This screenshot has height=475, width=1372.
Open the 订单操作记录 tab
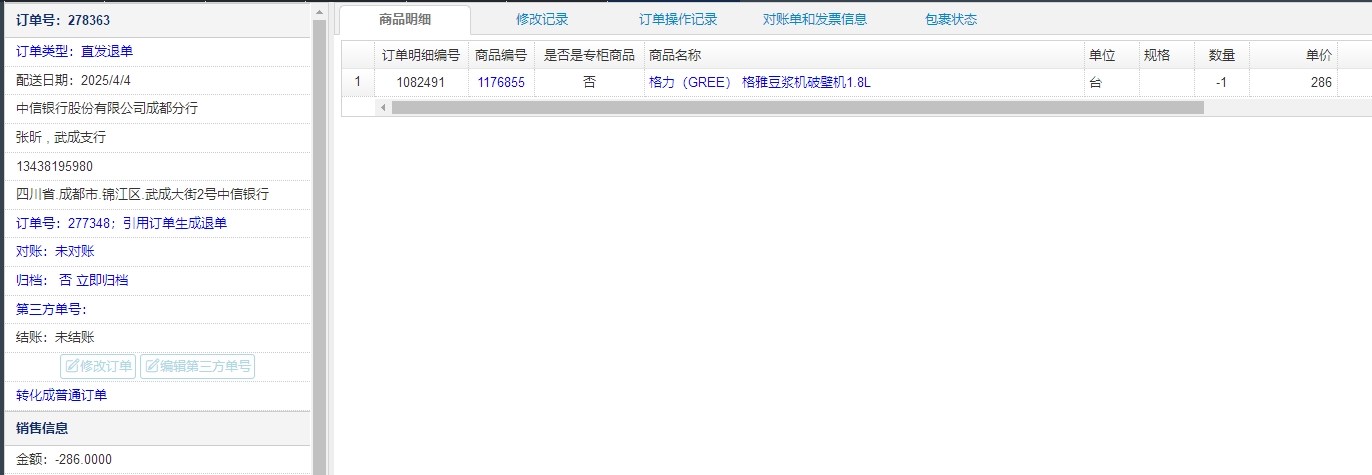(x=678, y=20)
